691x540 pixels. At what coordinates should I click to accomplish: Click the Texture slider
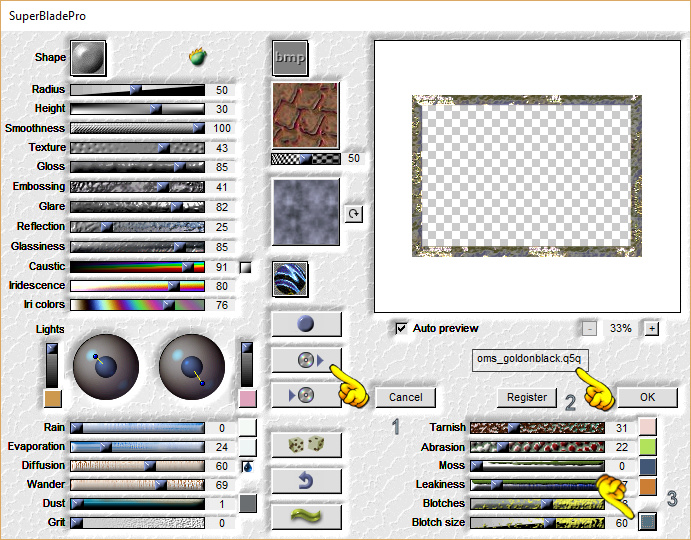click(137, 148)
